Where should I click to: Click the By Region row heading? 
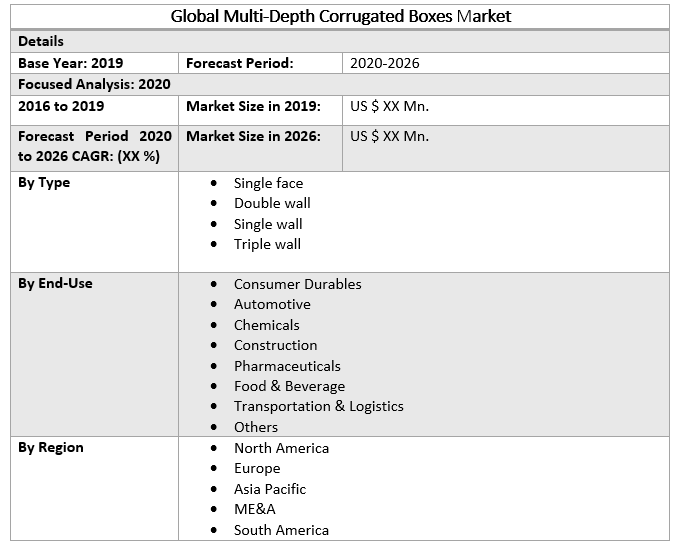pyautogui.click(x=51, y=448)
